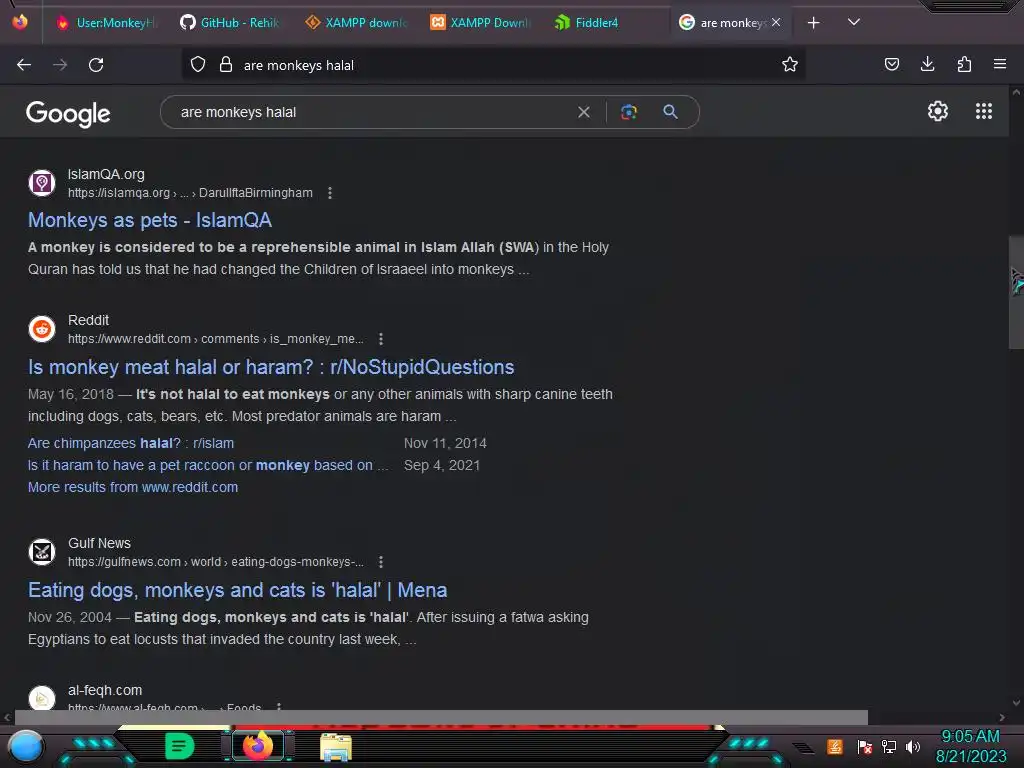
Task: Click the flag notification tray icon
Action: pos(865,746)
